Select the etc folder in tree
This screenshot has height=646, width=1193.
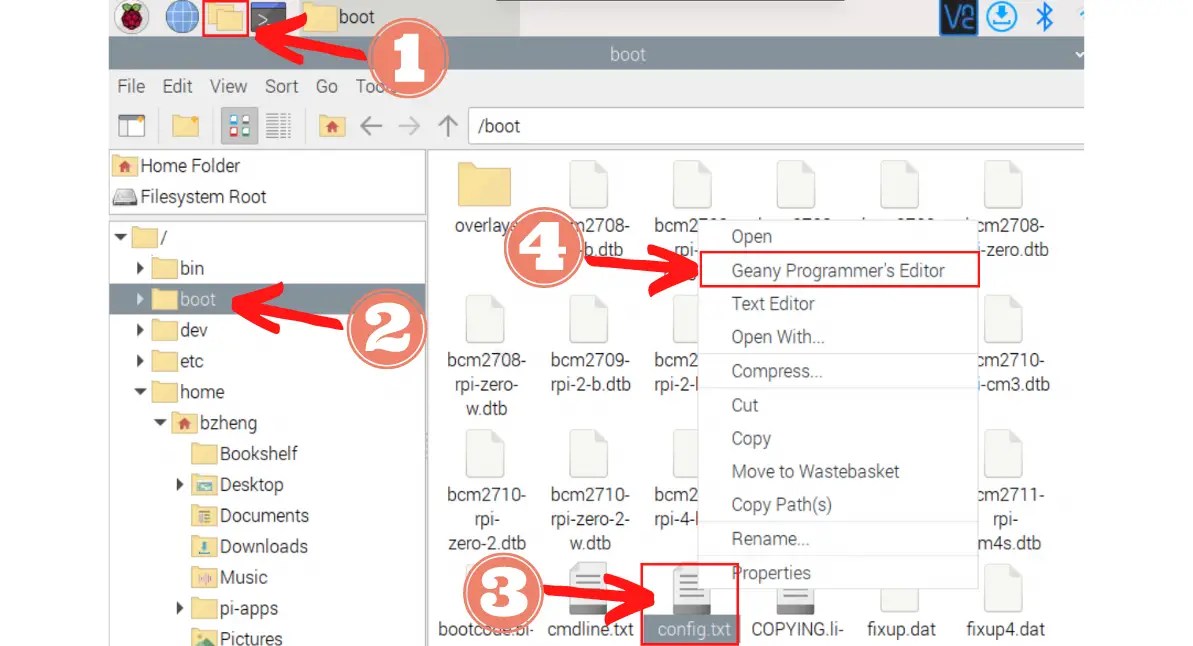(x=178, y=361)
